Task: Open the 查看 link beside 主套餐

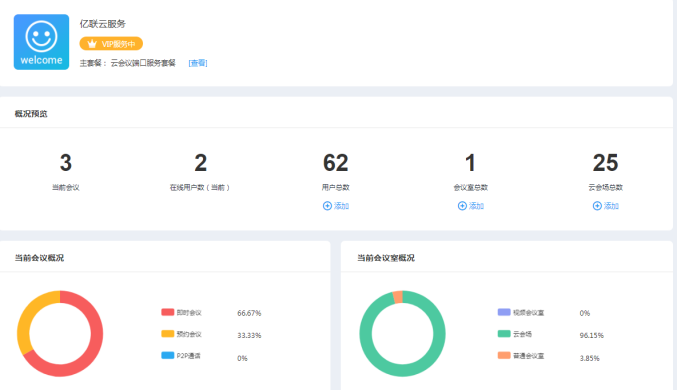Action: click(198, 63)
